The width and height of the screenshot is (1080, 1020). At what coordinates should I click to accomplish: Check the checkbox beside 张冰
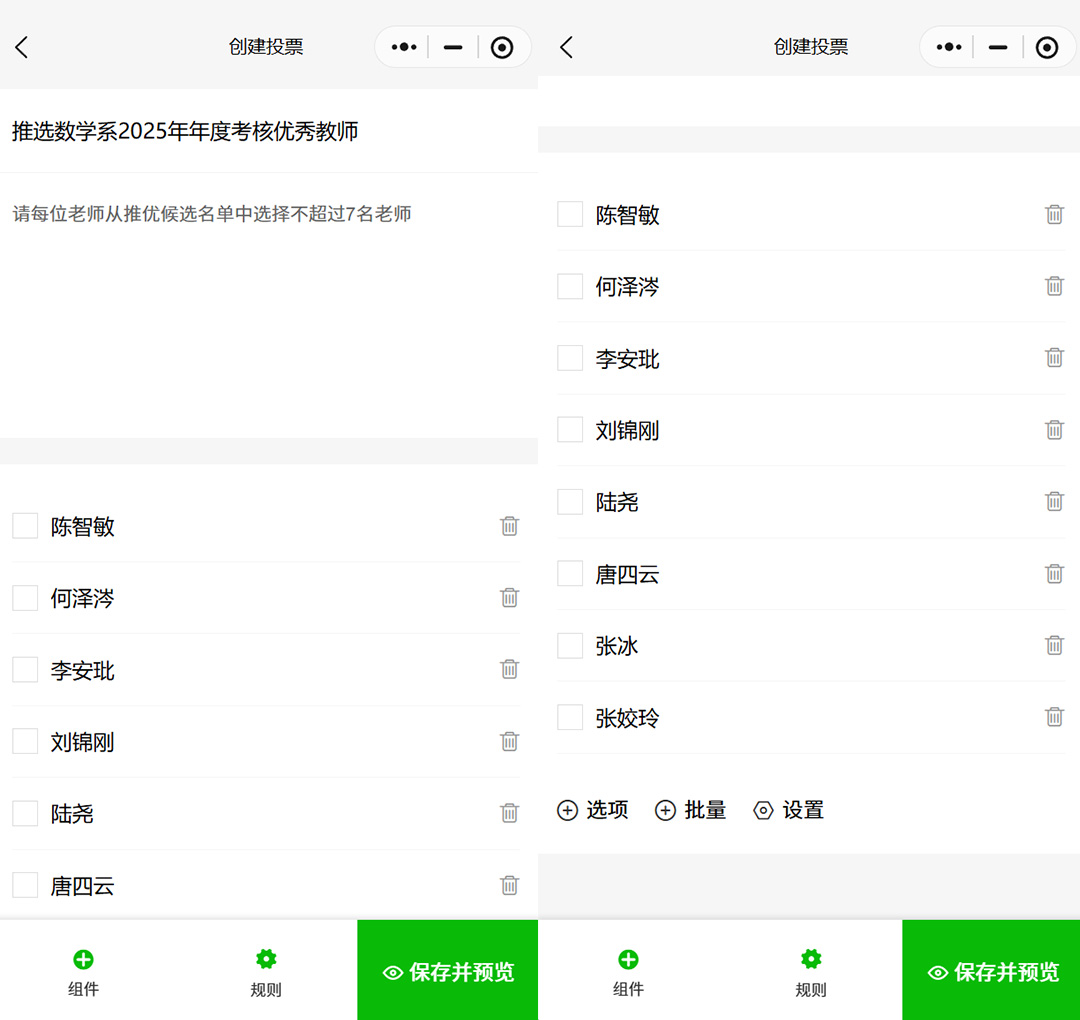pyautogui.click(x=569, y=645)
